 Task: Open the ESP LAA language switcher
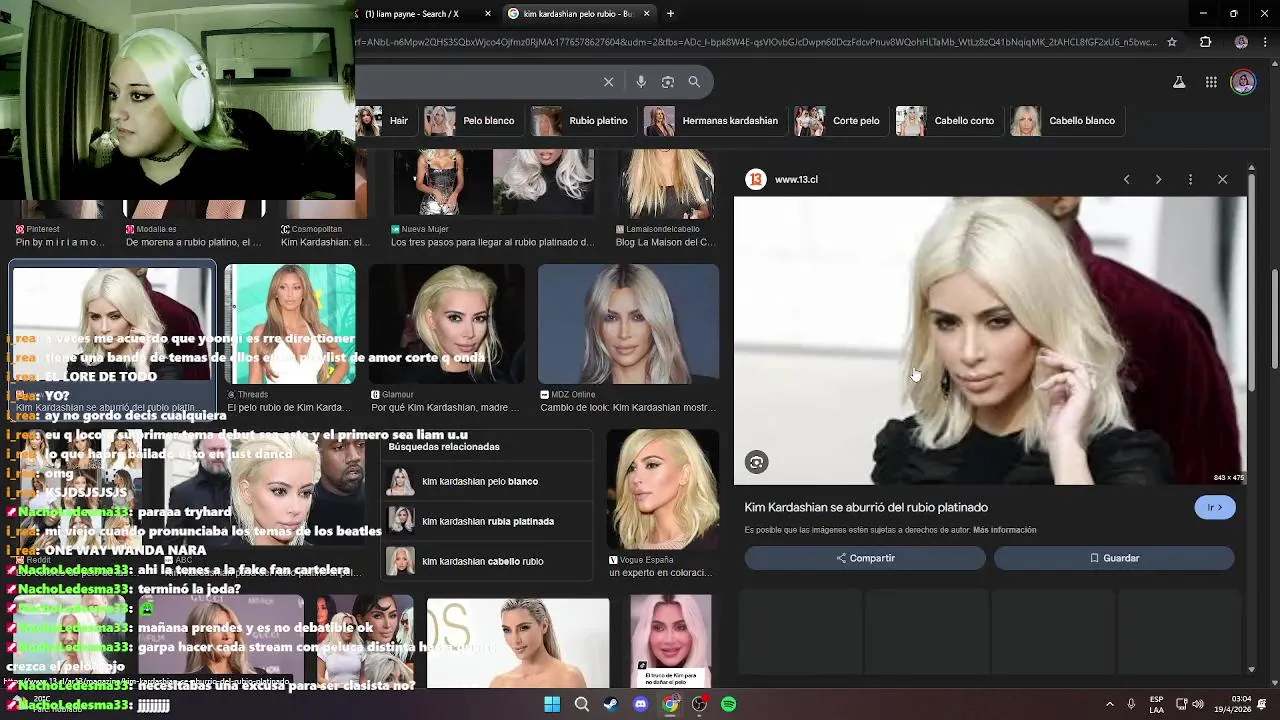1156,704
